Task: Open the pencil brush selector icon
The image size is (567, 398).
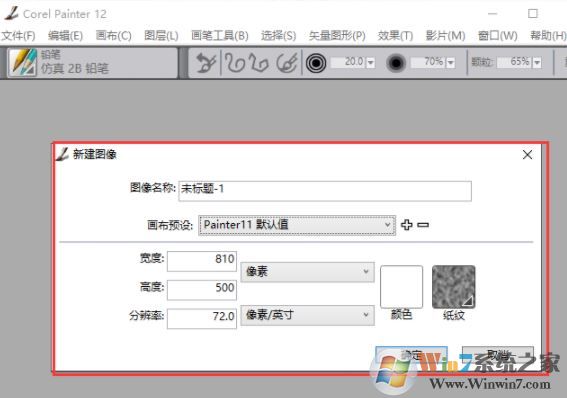Action: coord(23,62)
